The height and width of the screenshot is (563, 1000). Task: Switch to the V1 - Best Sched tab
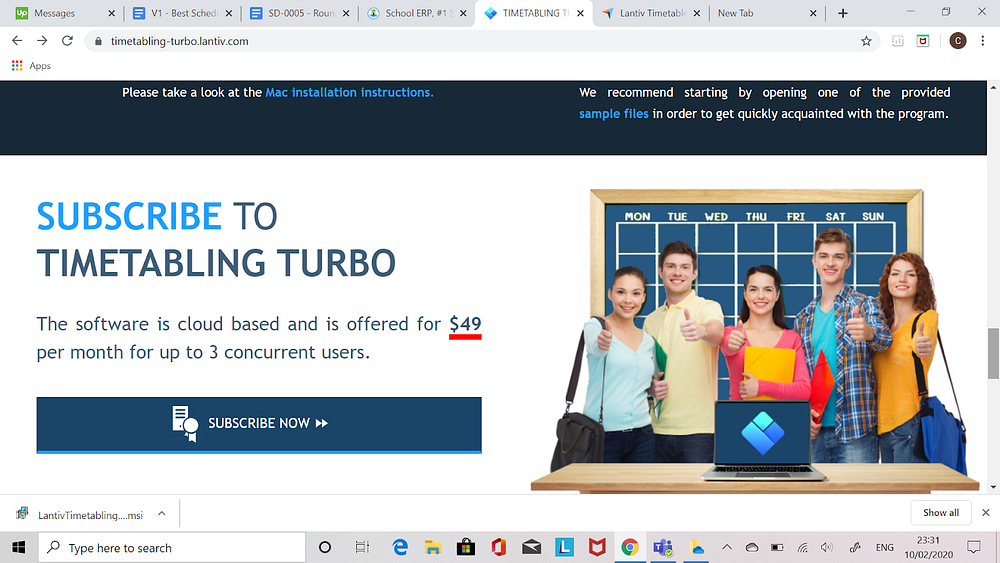click(x=184, y=13)
